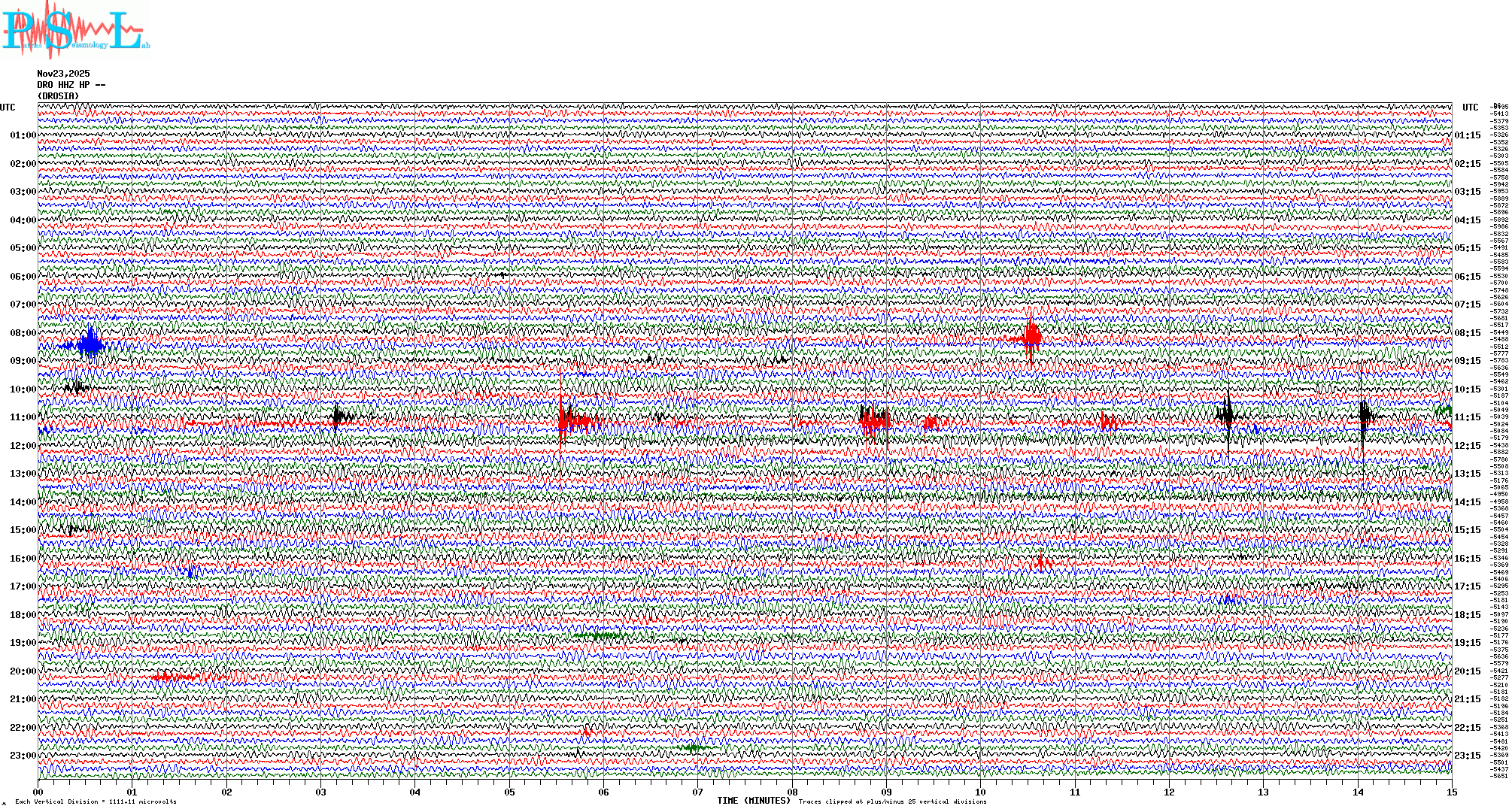Viewport: 1512px width, 812px height.
Task: Click the Nov23,2025 date label
Action: pyautogui.click(x=63, y=74)
